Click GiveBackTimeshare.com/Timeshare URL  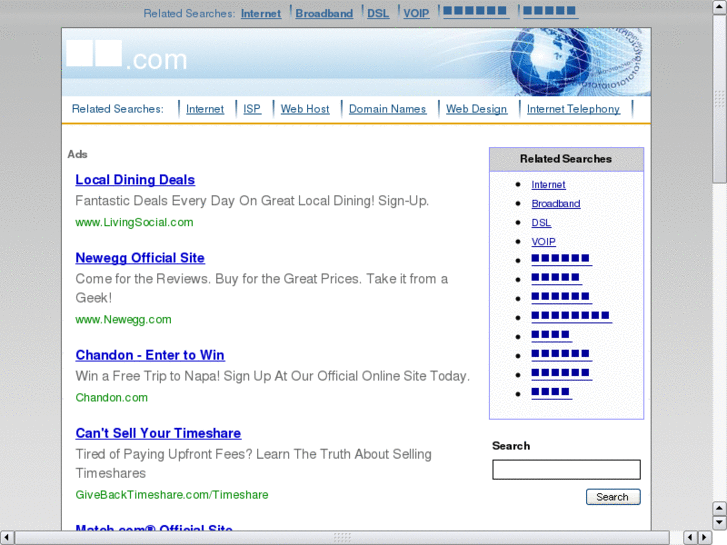172,495
